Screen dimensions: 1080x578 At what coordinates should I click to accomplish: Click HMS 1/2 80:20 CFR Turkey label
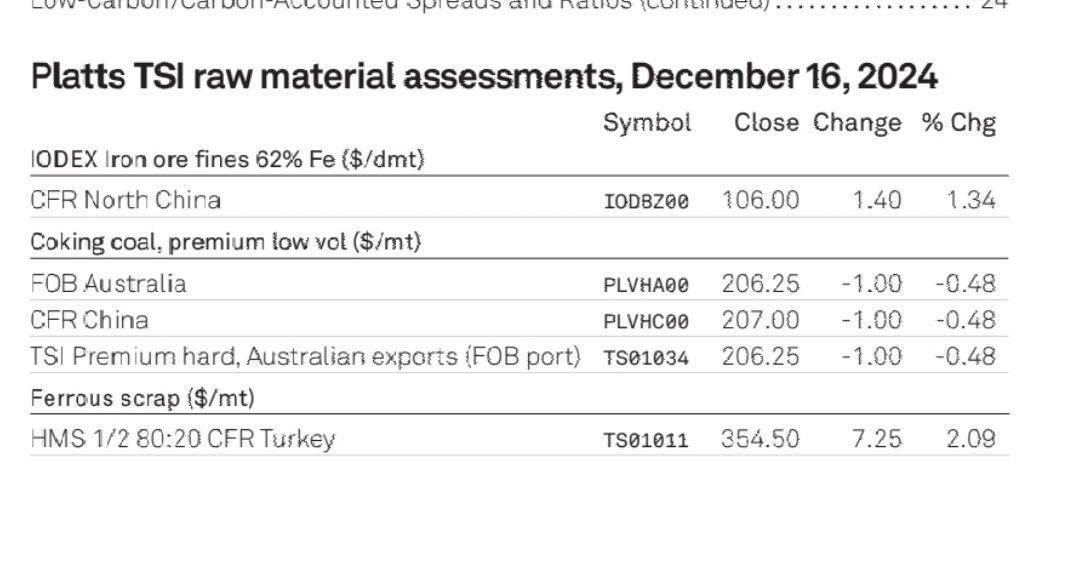[x=183, y=440]
